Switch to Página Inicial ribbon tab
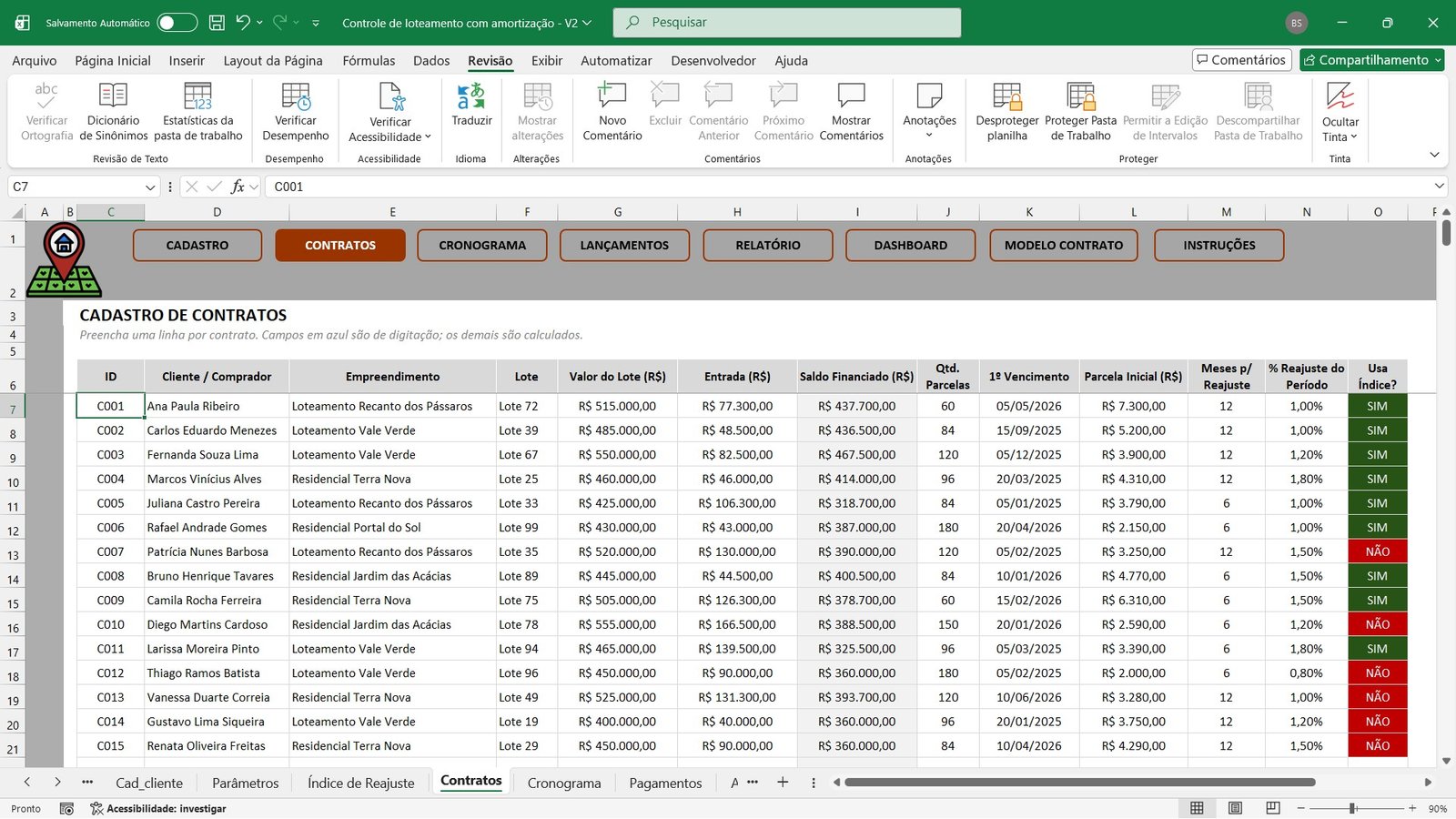 pos(113,61)
